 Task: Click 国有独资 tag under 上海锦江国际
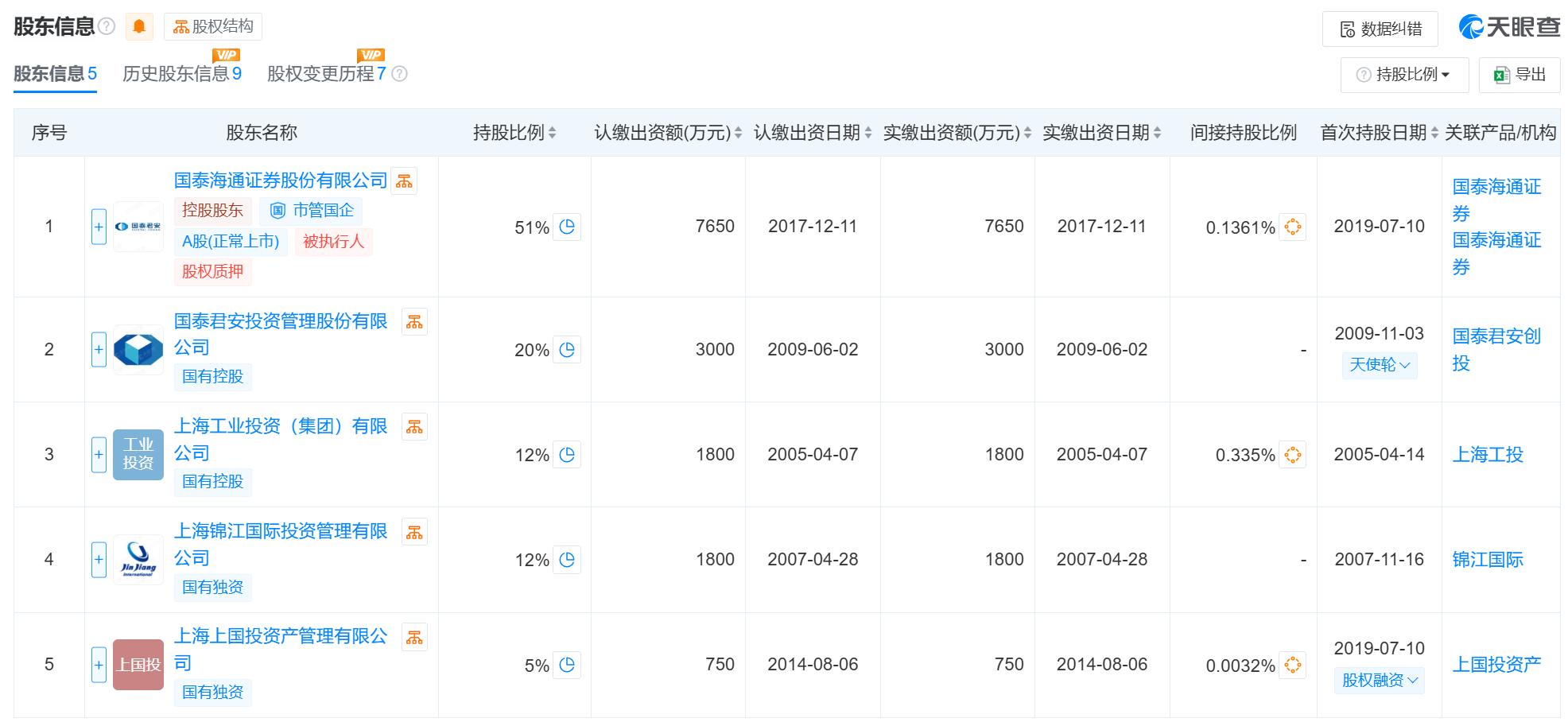(x=212, y=587)
